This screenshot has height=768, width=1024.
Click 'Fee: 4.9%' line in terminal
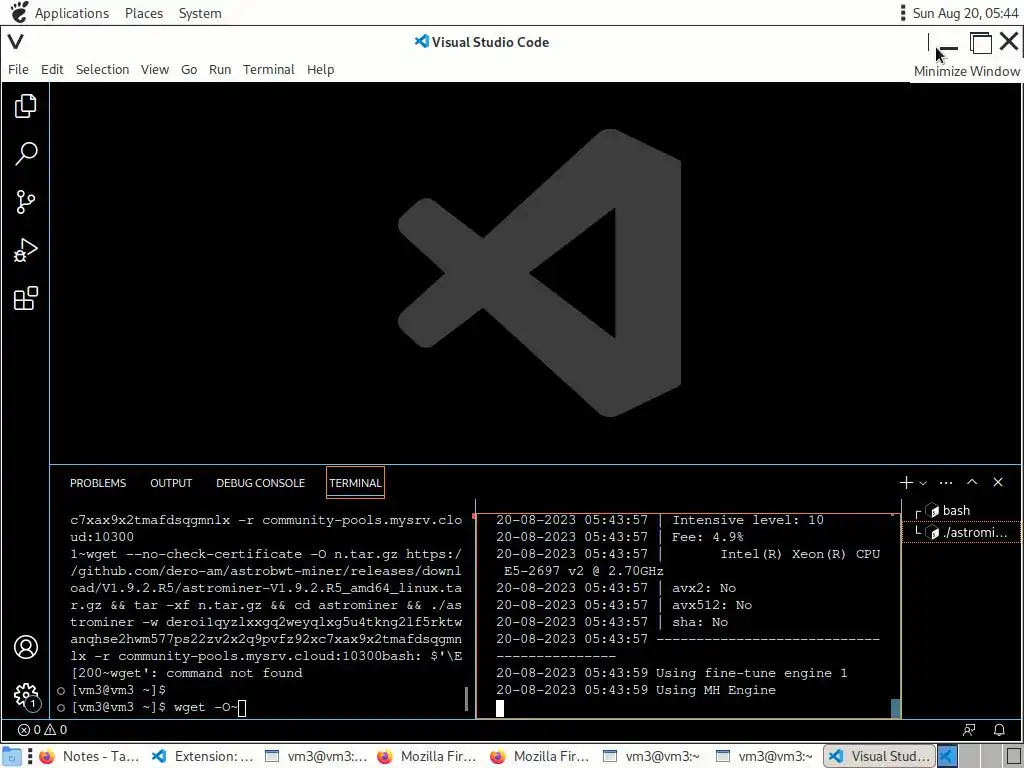[708, 537]
